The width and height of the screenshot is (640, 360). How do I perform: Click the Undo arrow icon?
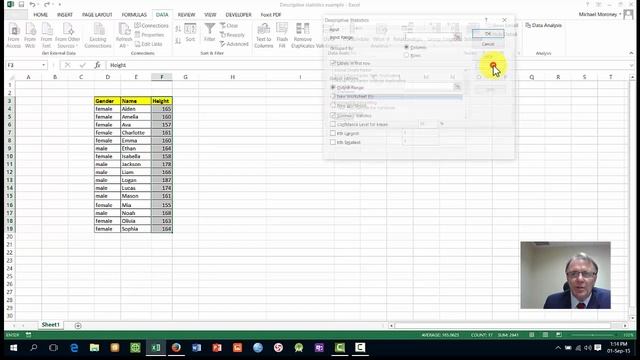point(33,4)
